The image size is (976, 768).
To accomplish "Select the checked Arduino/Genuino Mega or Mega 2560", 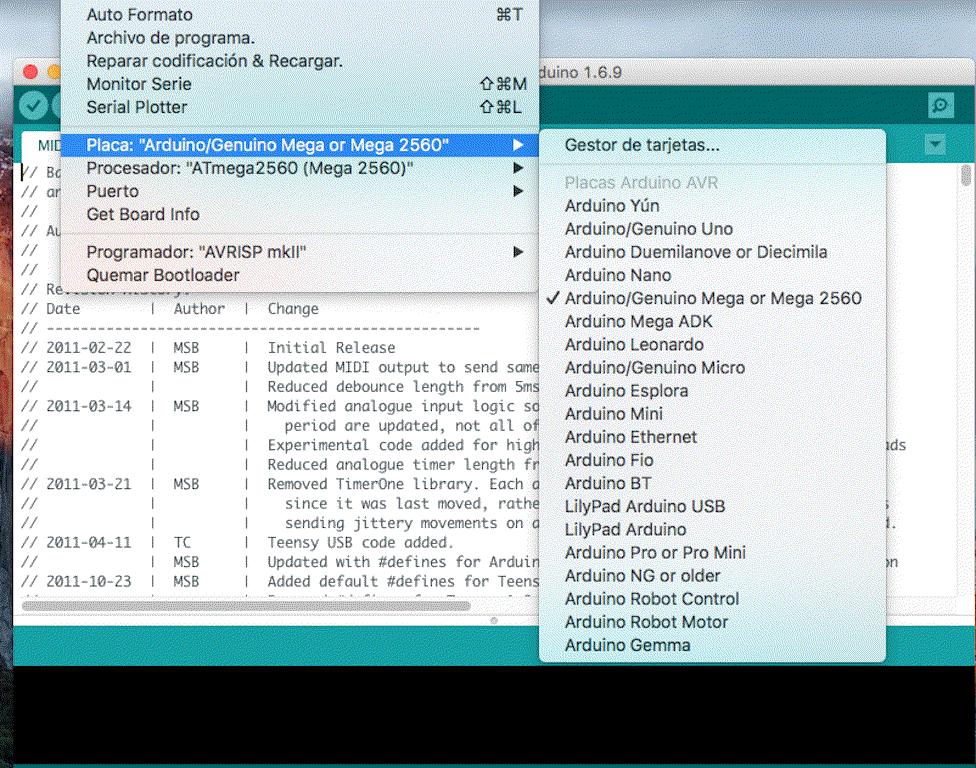I will [x=713, y=298].
